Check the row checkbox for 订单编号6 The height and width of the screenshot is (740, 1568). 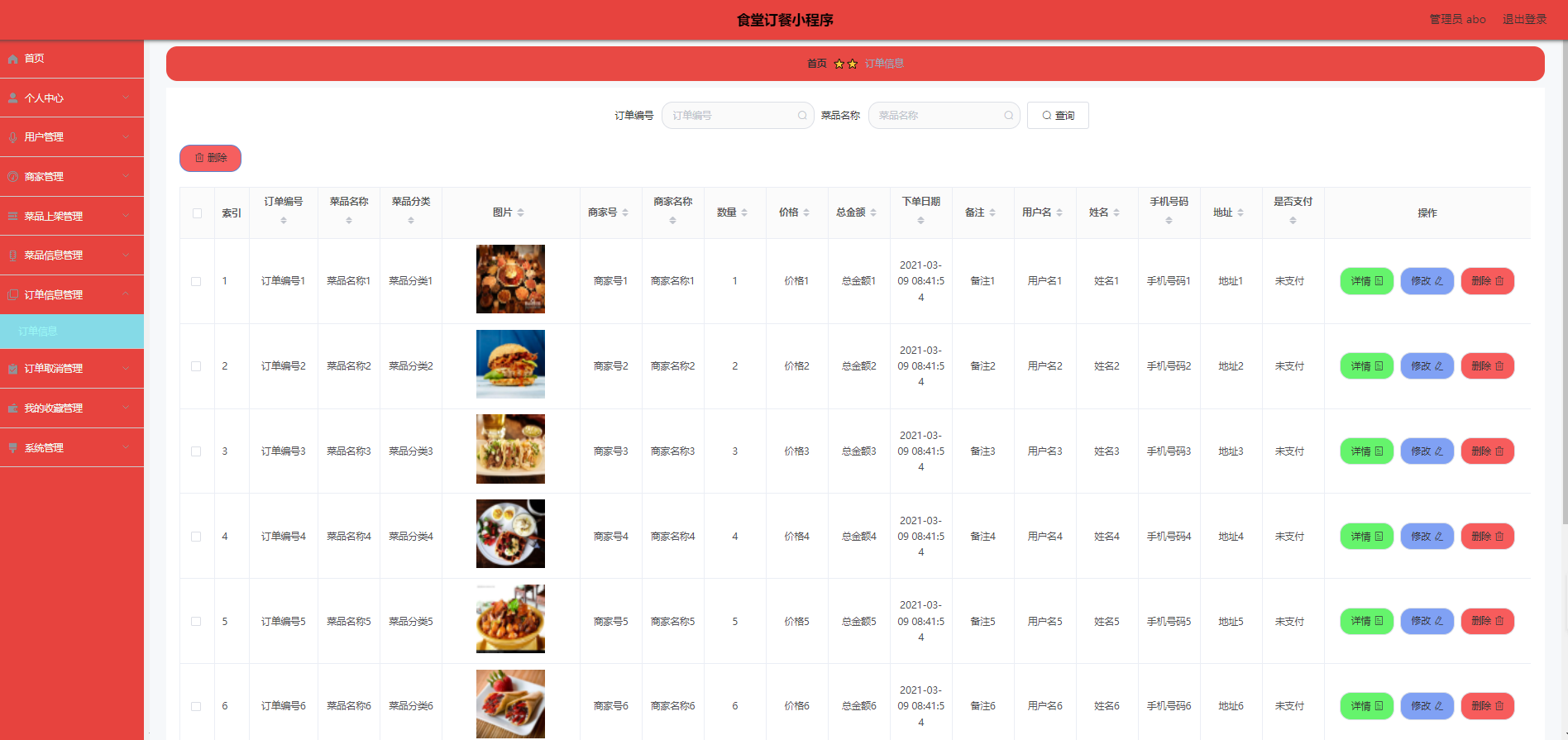196,707
